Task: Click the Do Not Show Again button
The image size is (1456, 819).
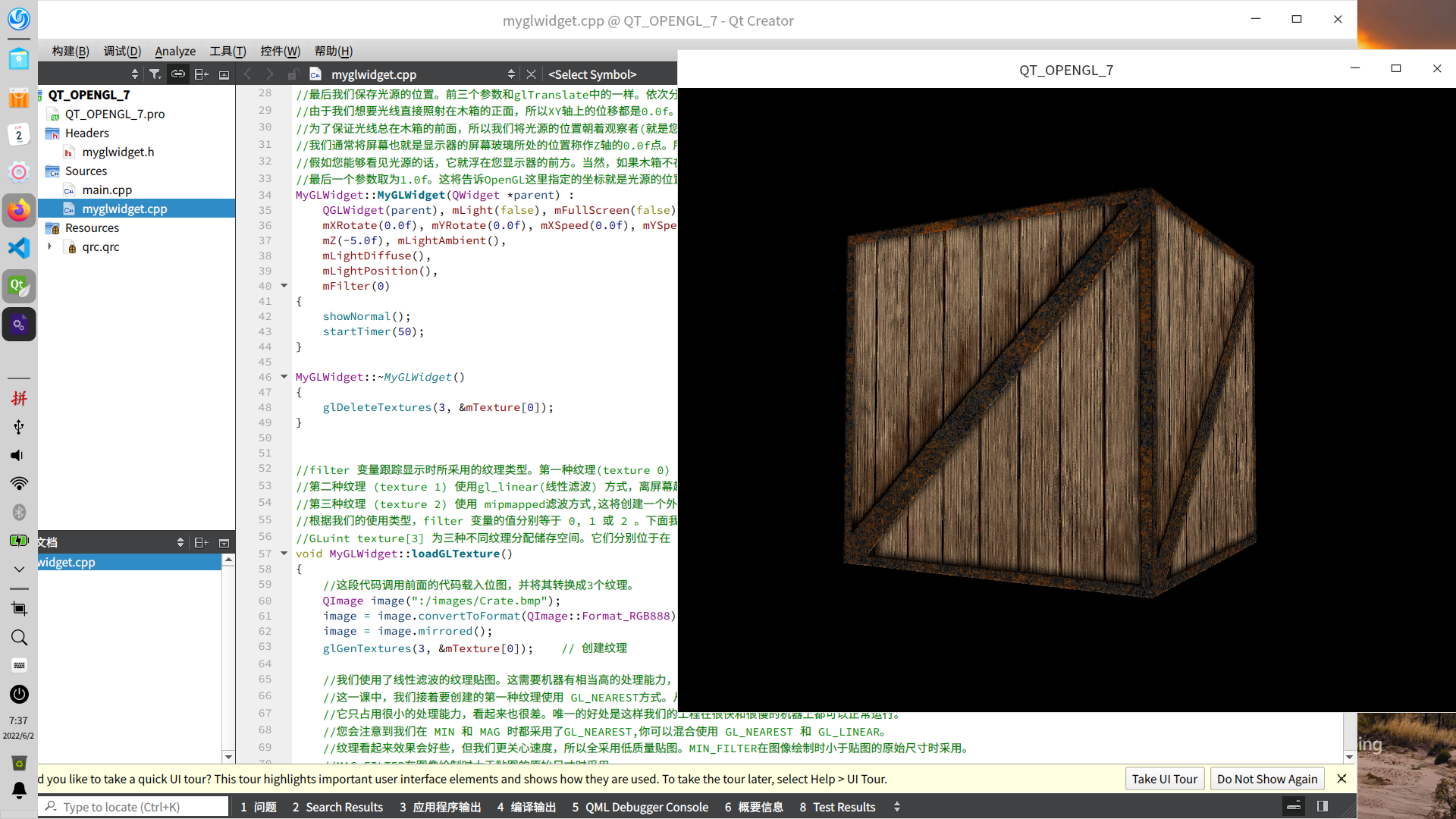Action: tap(1266, 779)
